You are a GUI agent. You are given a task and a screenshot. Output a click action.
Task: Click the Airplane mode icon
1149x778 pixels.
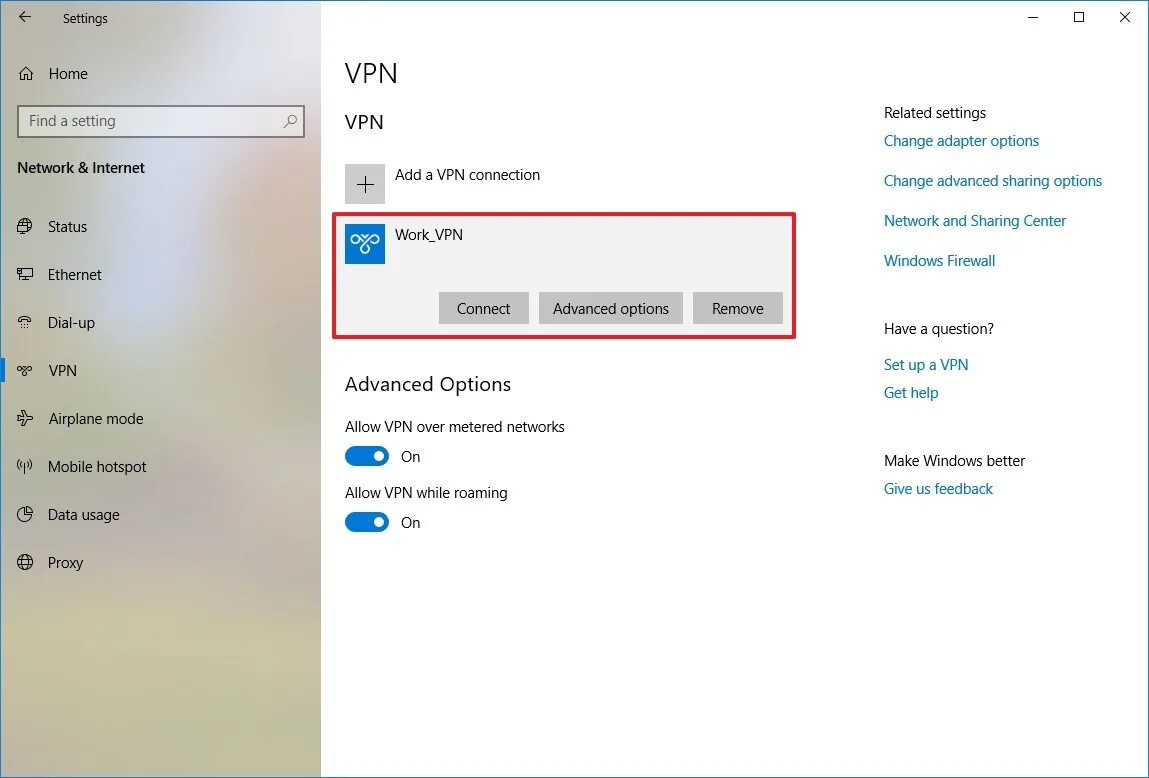coord(26,419)
